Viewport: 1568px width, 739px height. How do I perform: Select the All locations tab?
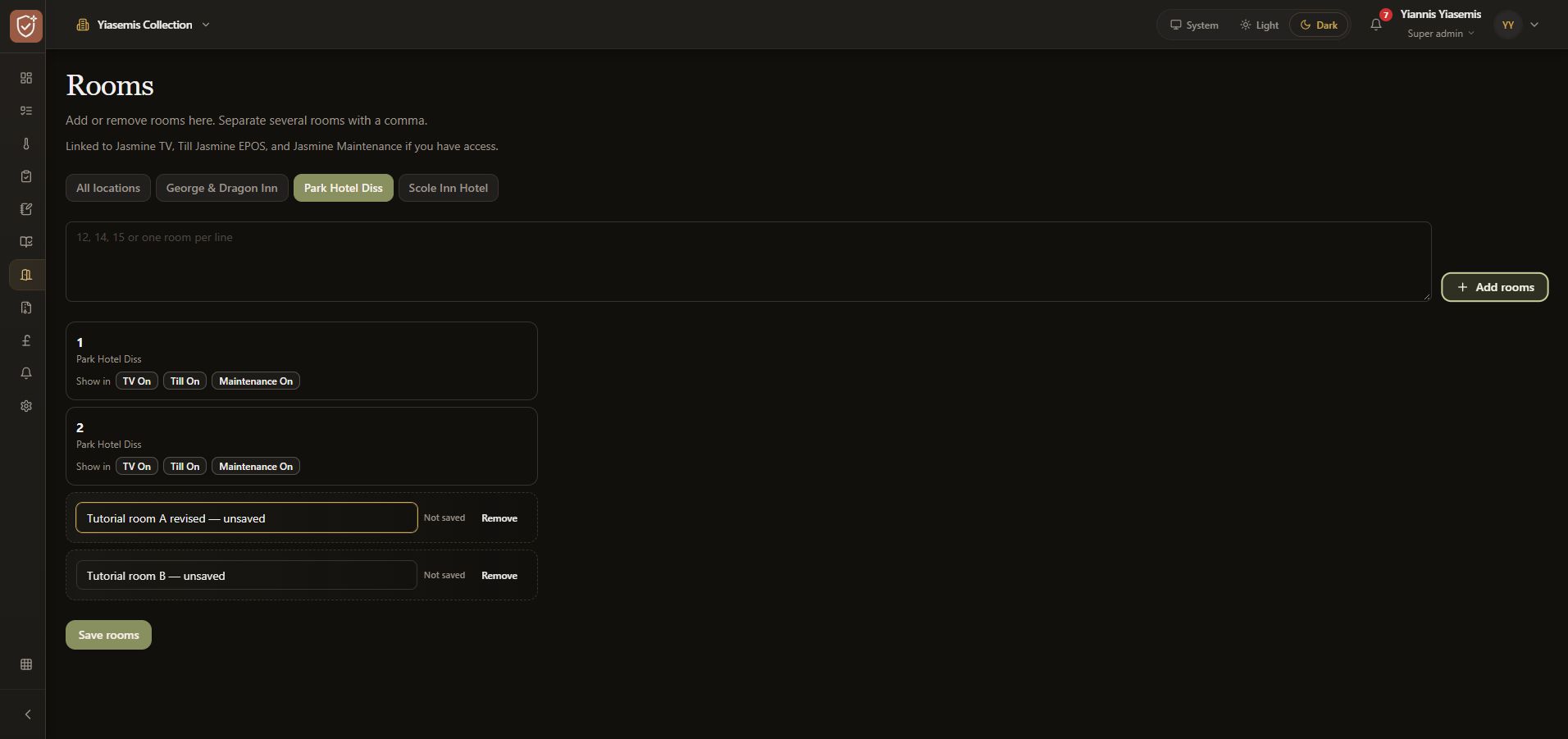(x=108, y=188)
